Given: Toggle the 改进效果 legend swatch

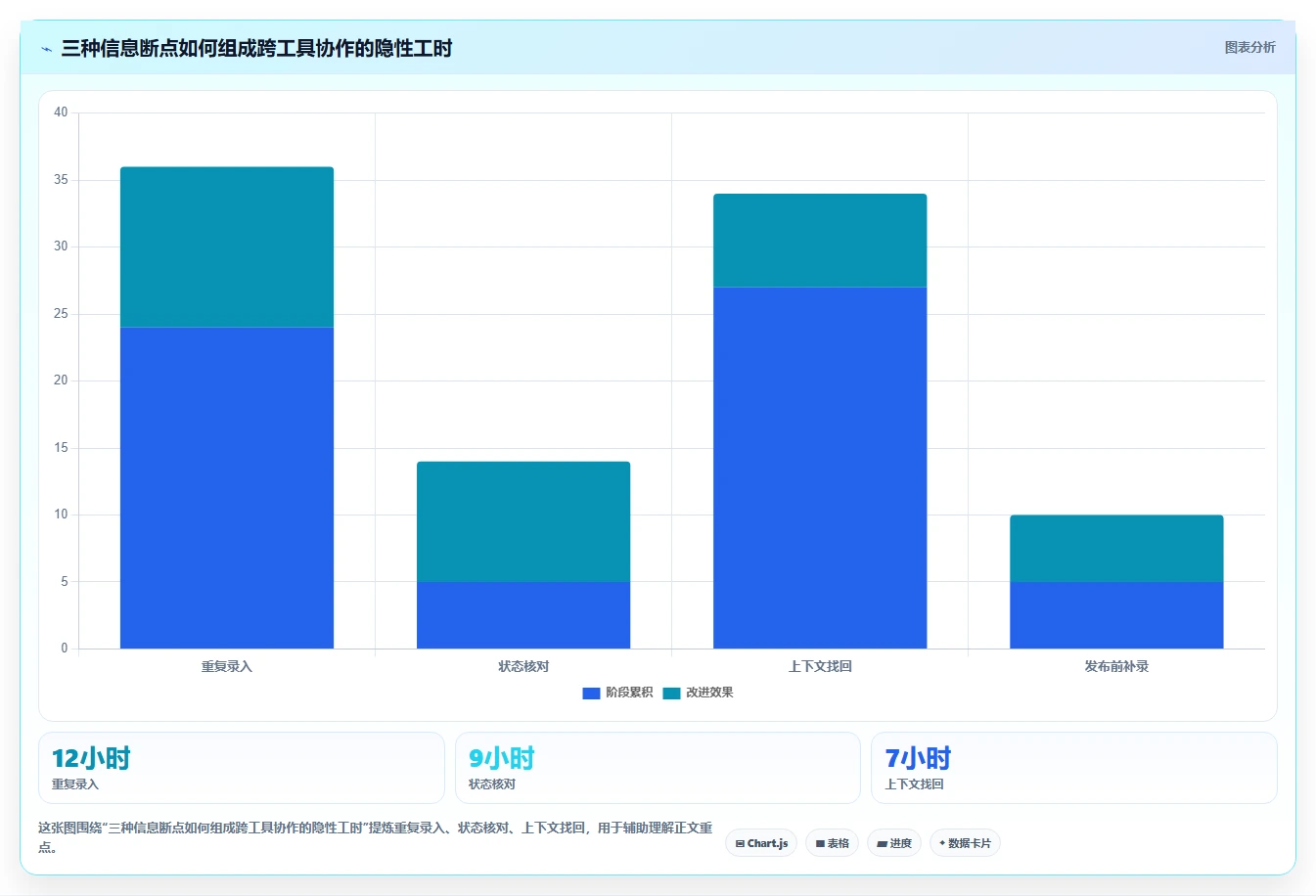Looking at the screenshot, I should click(x=671, y=693).
